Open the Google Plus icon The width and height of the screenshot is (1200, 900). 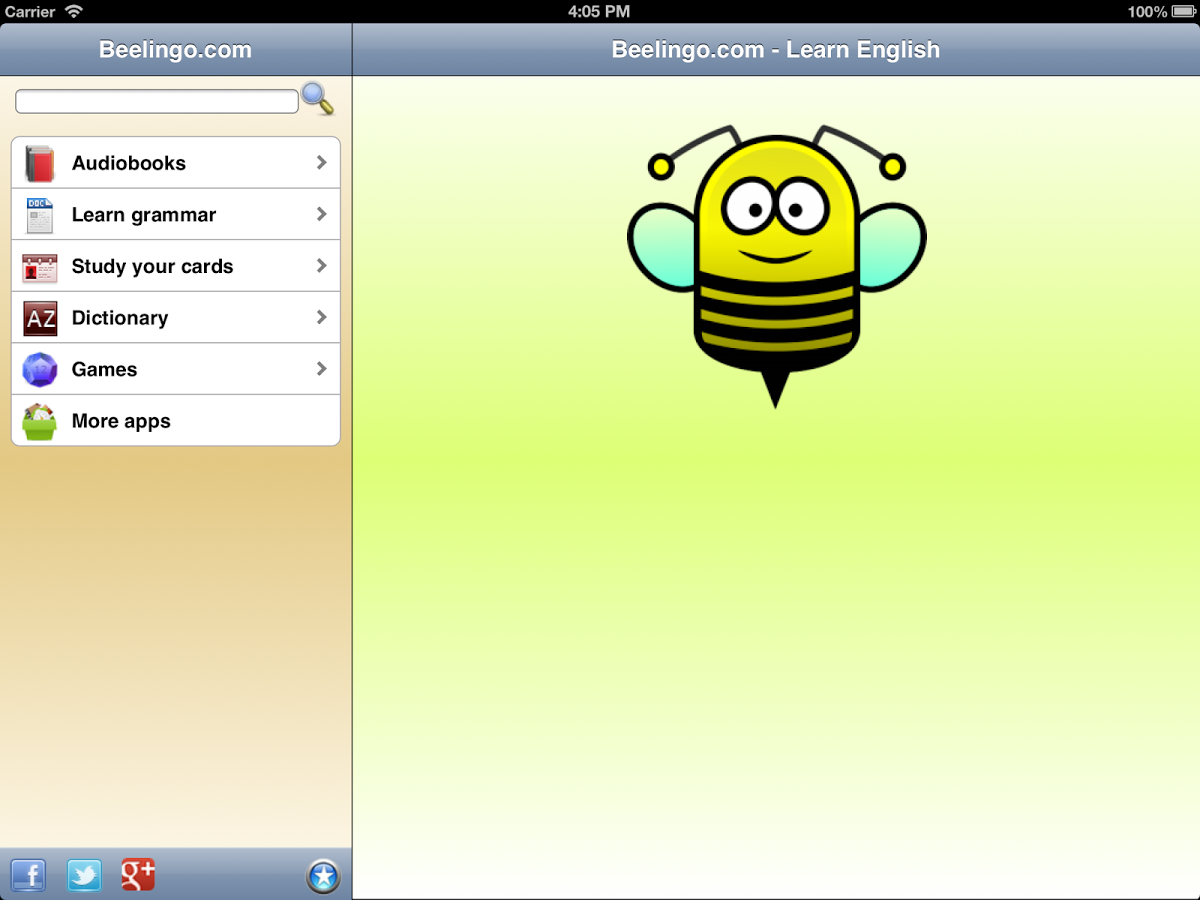pos(138,875)
